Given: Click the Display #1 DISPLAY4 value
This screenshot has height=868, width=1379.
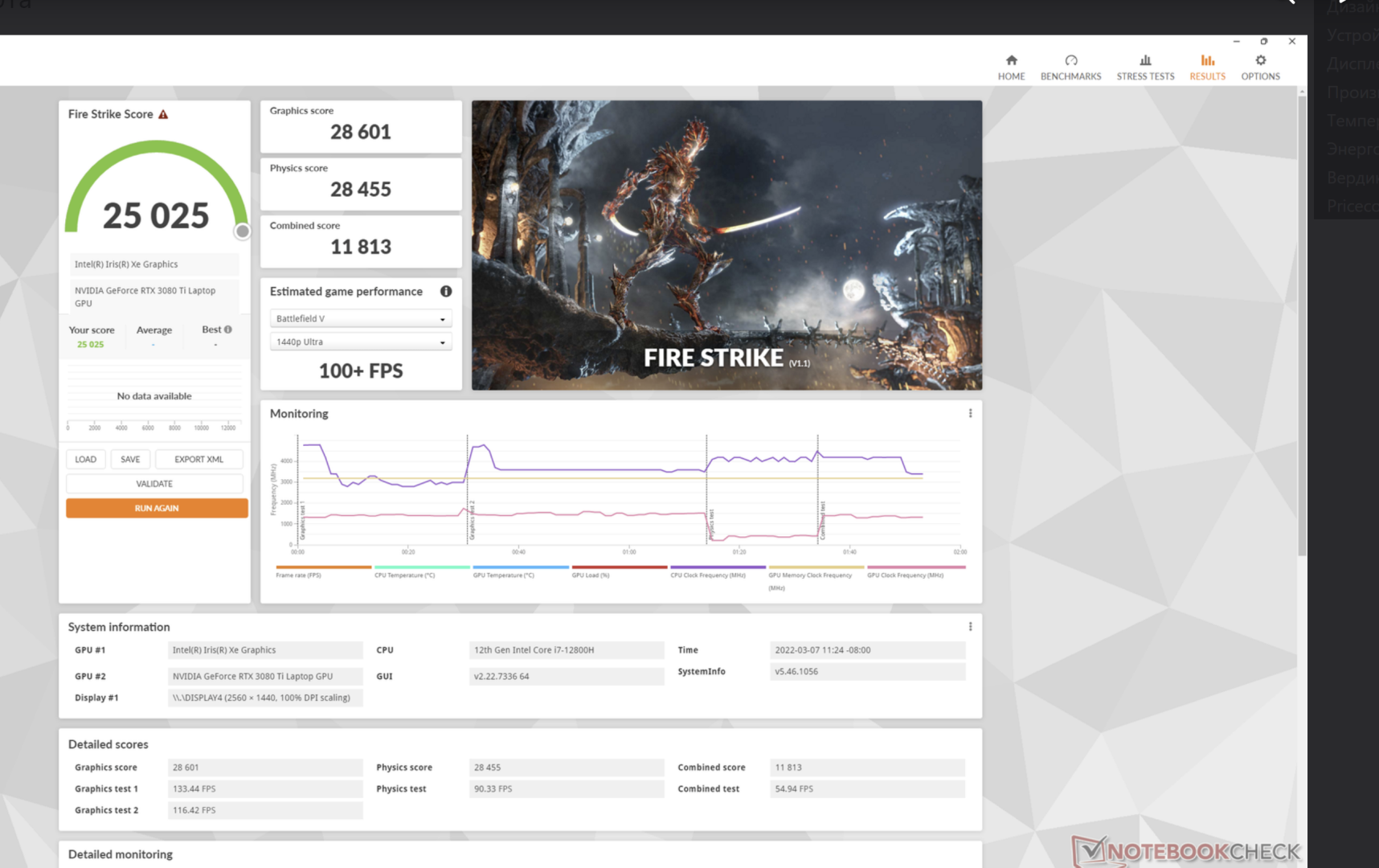Looking at the screenshot, I should coord(265,698).
